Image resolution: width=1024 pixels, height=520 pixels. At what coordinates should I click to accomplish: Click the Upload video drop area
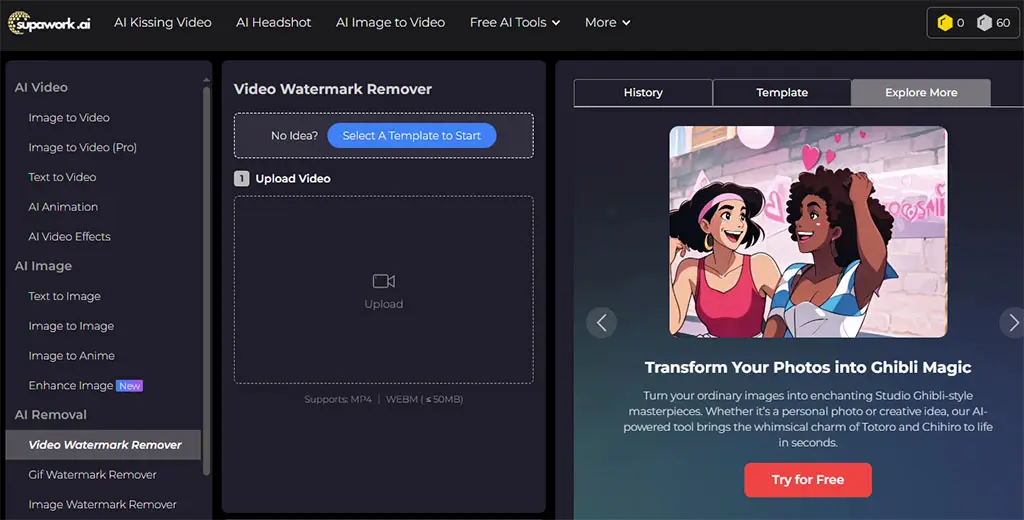coord(383,290)
